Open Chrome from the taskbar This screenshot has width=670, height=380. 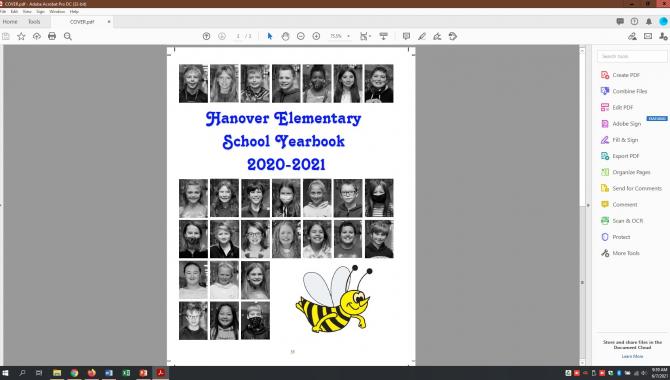point(74,373)
